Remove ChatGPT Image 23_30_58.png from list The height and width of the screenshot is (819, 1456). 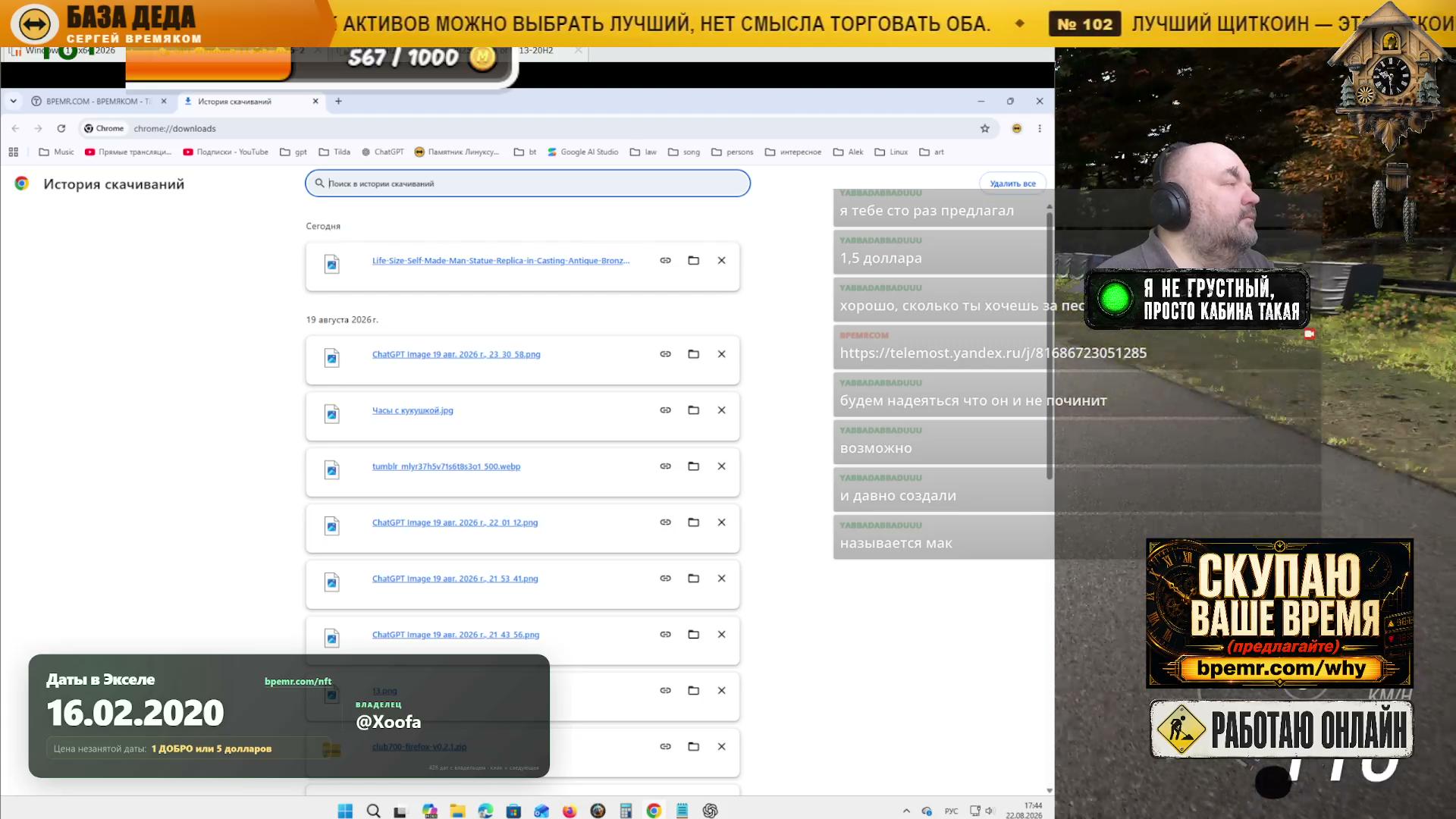(721, 354)
